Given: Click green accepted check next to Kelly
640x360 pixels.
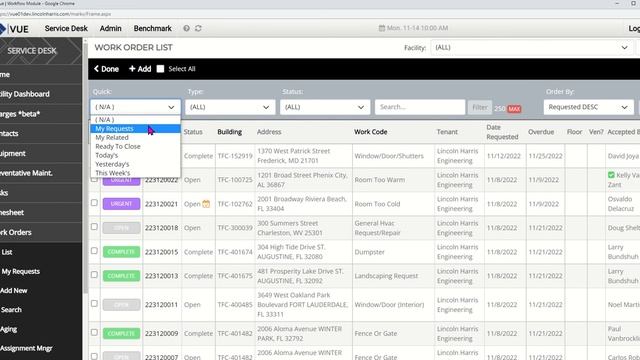Looking at the screenshot, I should click(x=611, y=175).
